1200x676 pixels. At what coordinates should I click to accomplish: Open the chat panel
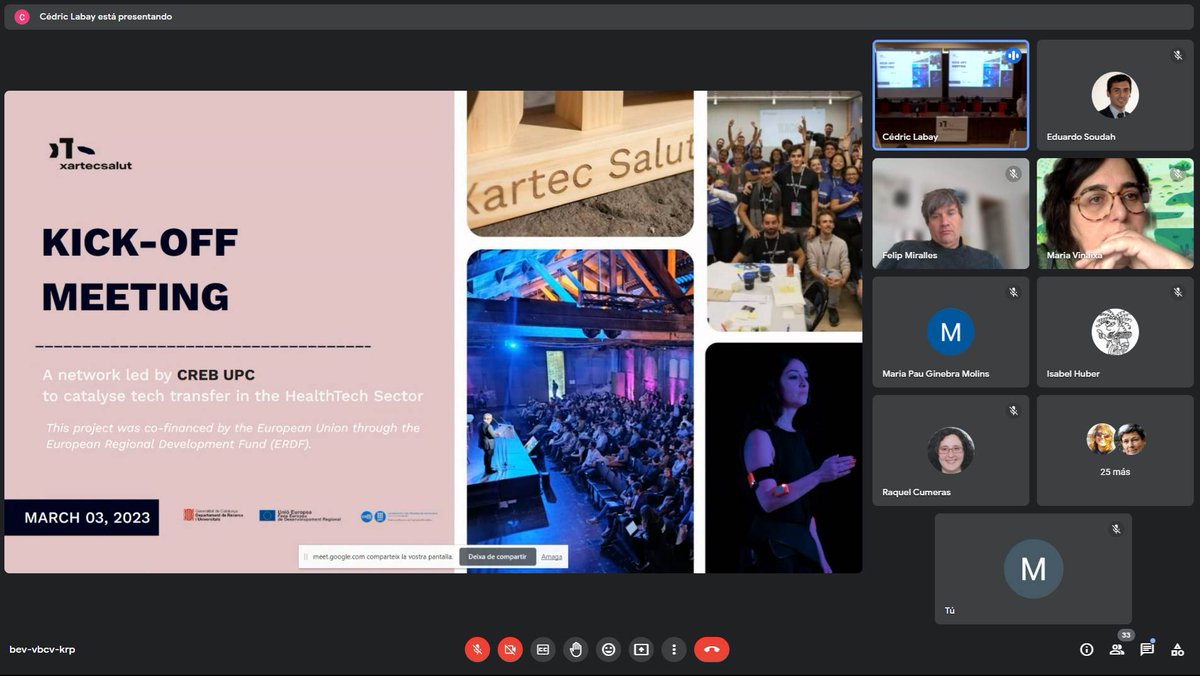[x=1147, y=649]
